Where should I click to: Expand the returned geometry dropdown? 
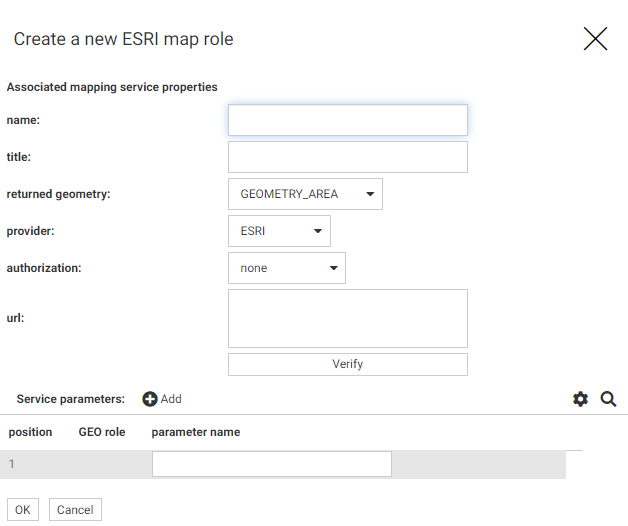click(305, 194)
